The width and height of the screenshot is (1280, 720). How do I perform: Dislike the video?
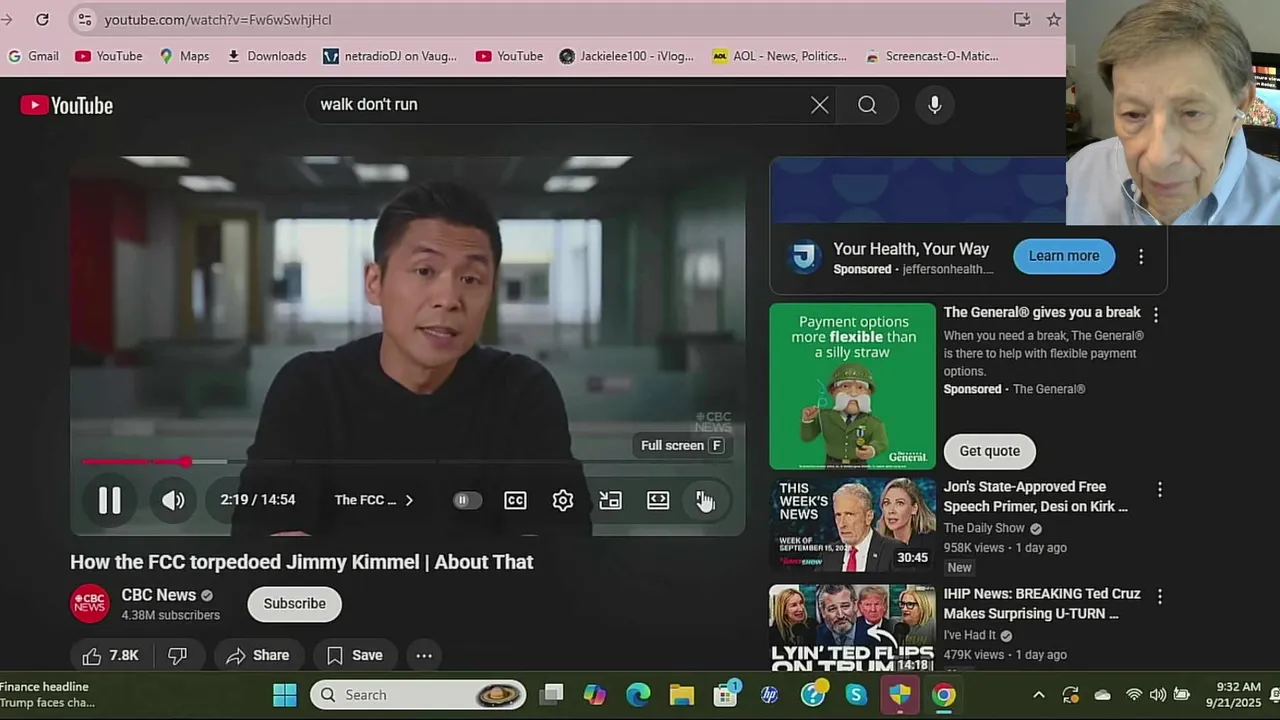pyautogui.click(x=177, y=656)
